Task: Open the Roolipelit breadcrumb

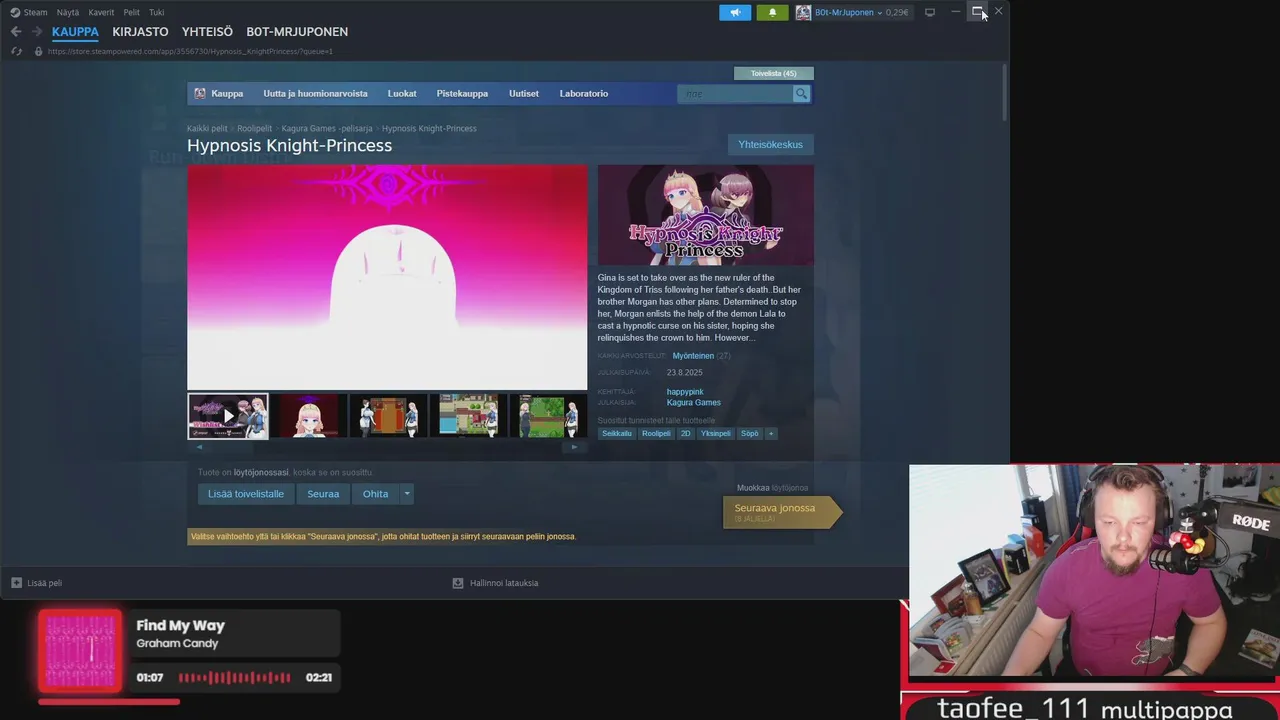Action: (254, 128)
